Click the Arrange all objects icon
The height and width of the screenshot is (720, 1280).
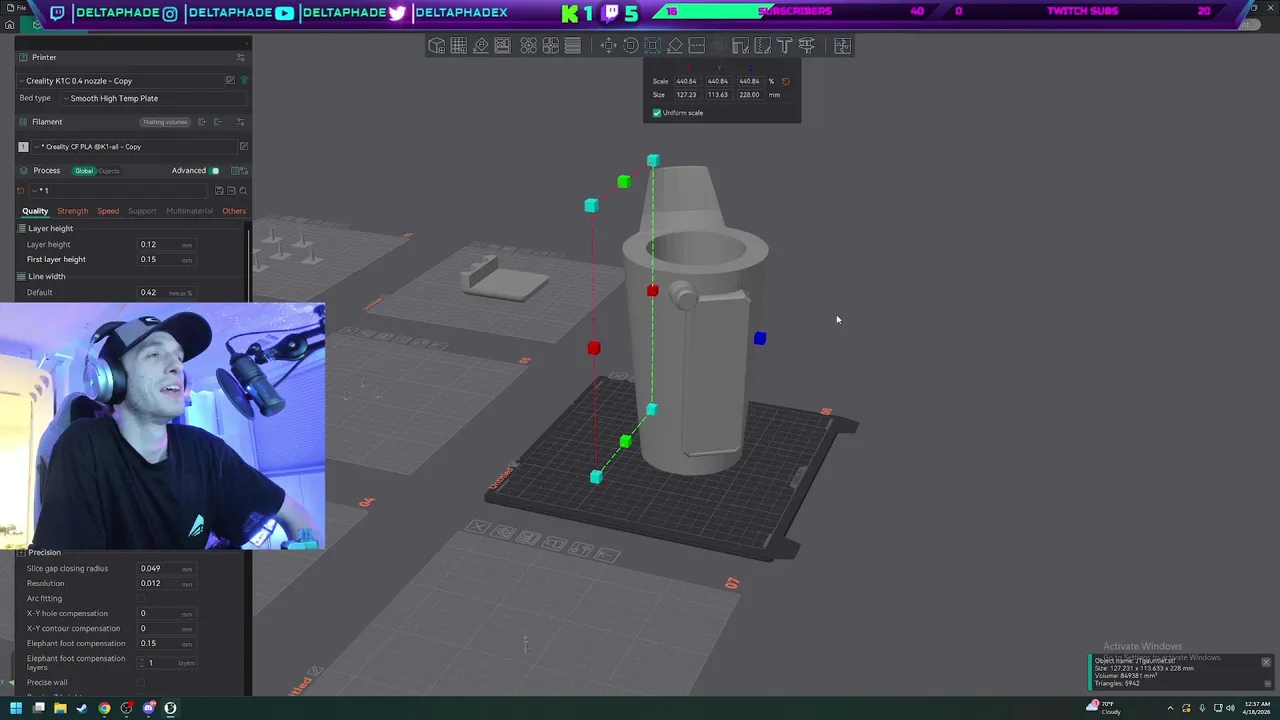pos(503,46)
